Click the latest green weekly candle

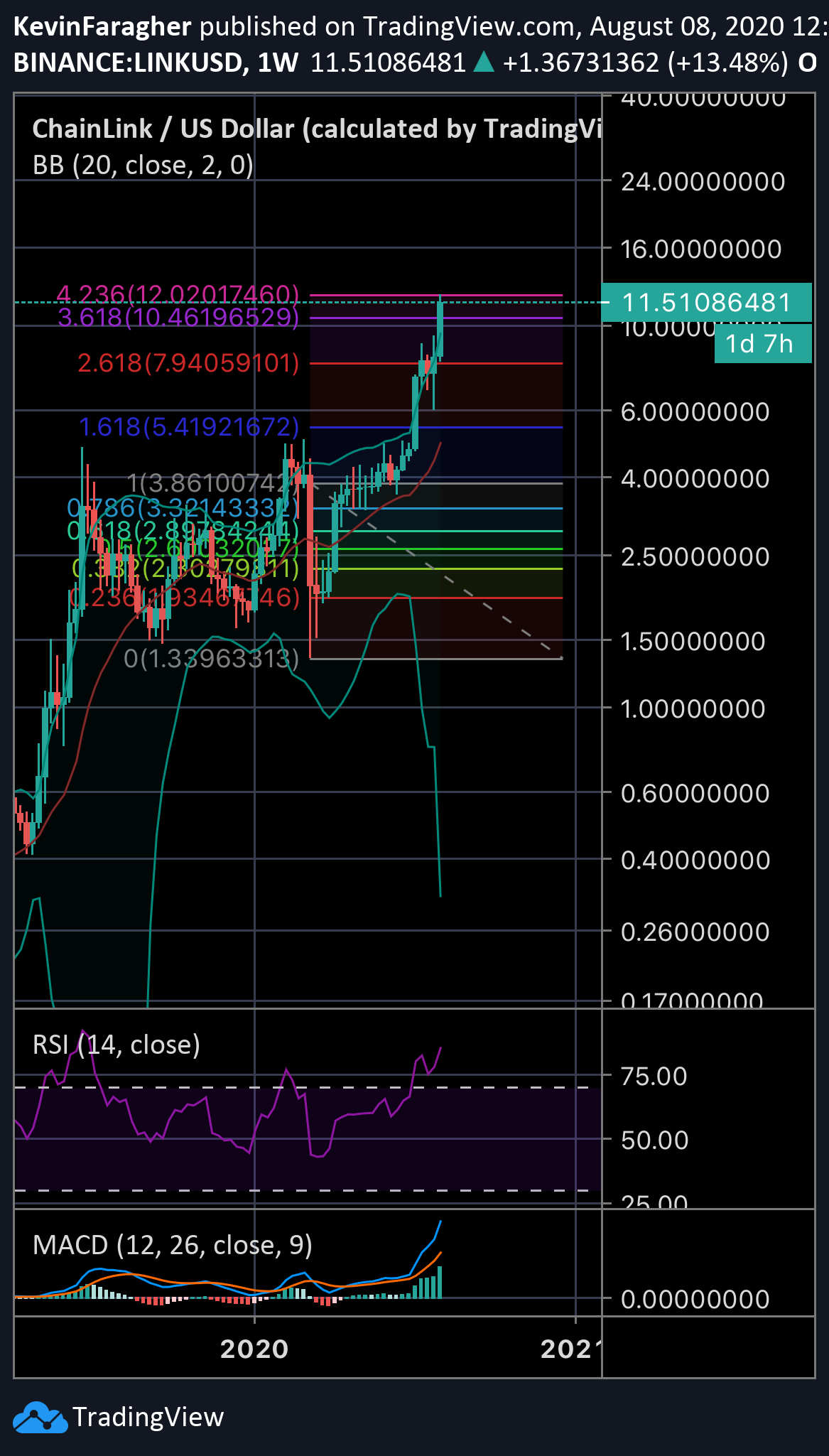[x=441, y=330]
